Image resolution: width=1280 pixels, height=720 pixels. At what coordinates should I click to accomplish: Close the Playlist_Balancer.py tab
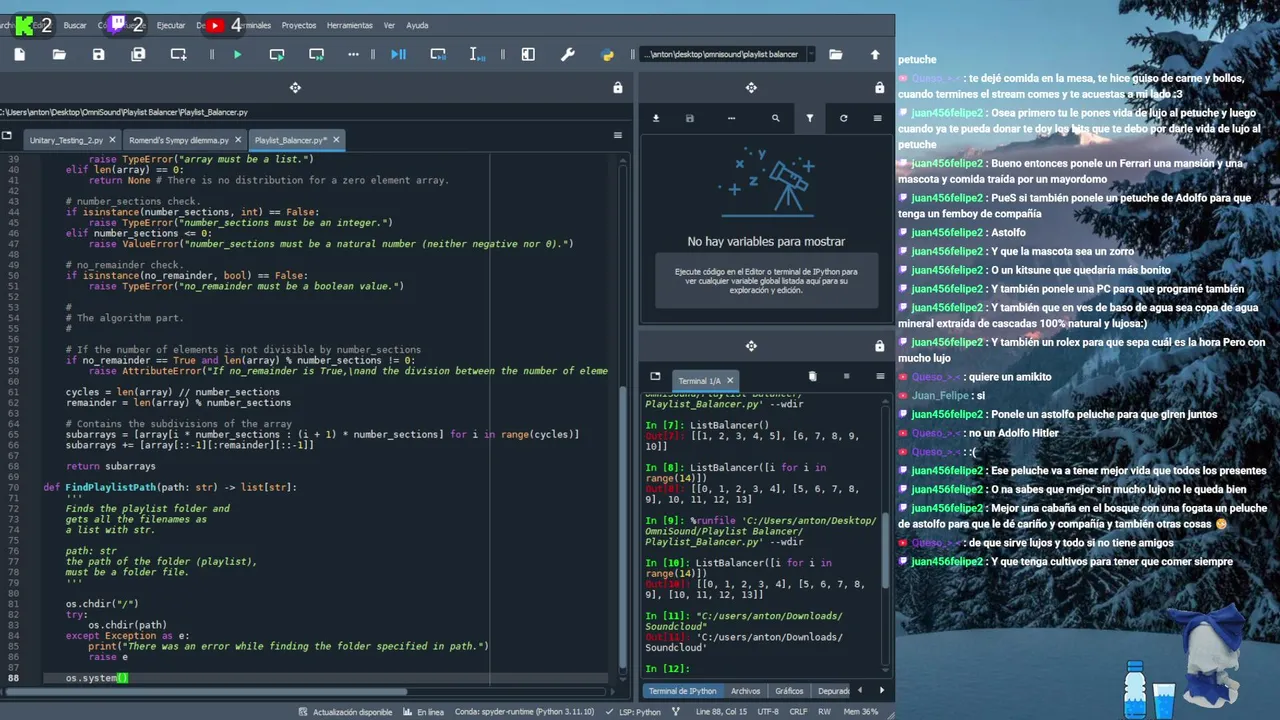pyautogui.click(x=336, y=140)
